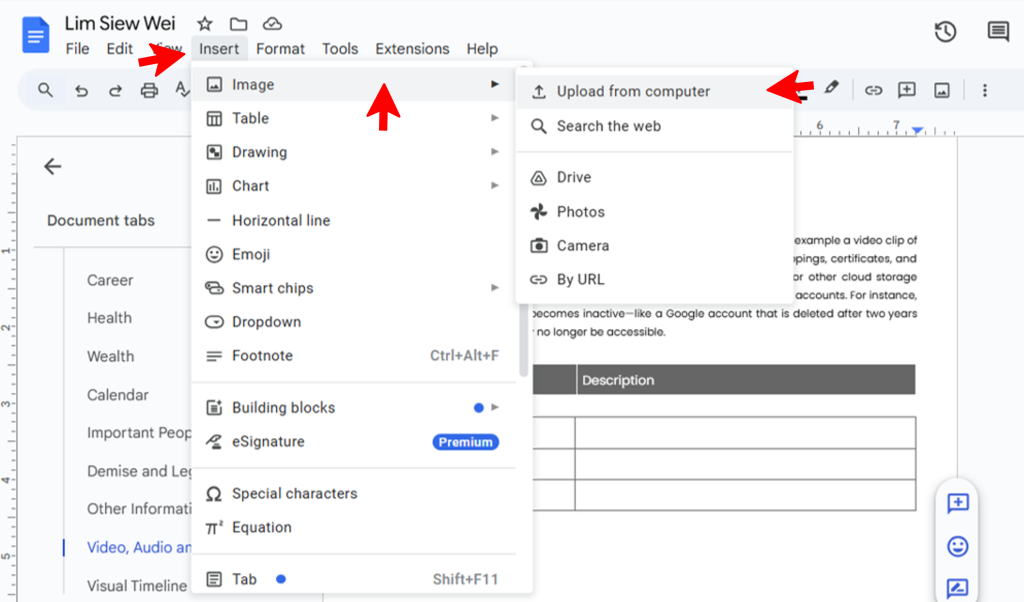Viewport: 1024px width, 602px height.
Task: Open the Format menu
Action: click(280, 49)
